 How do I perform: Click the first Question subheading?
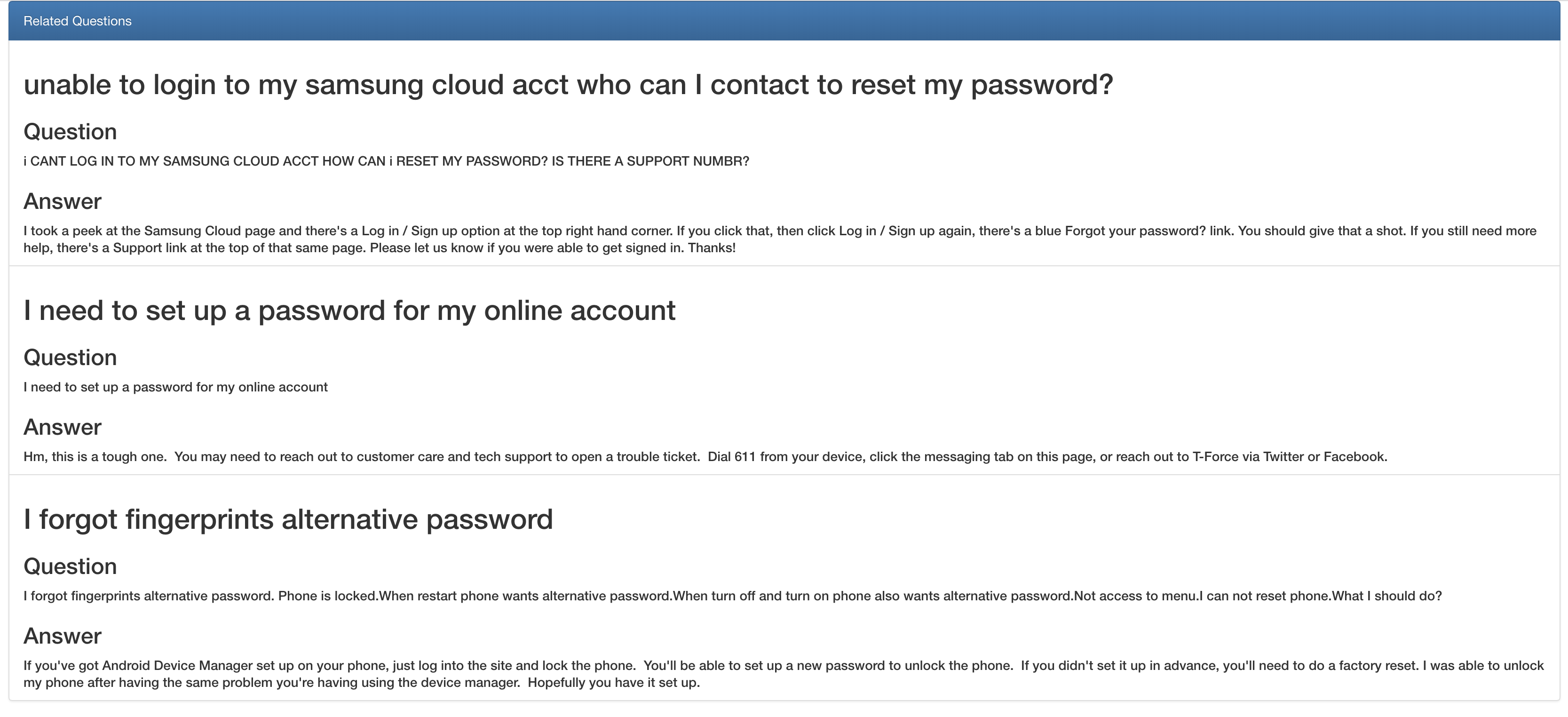pos(70,132)
